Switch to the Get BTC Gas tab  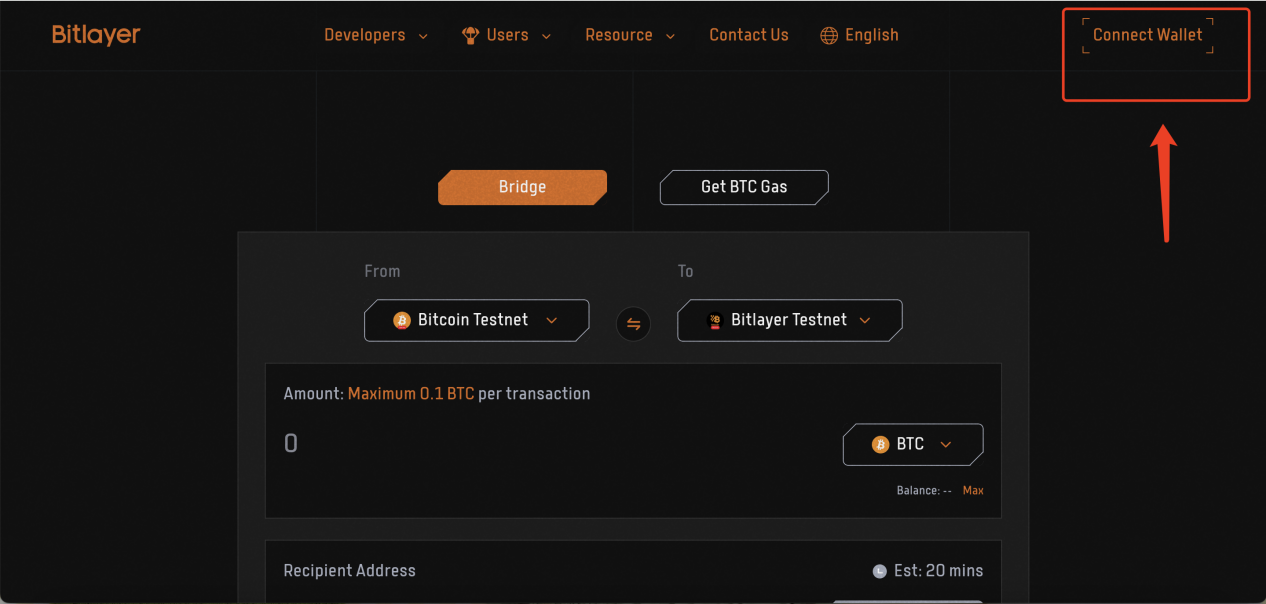tap(744, 187)
